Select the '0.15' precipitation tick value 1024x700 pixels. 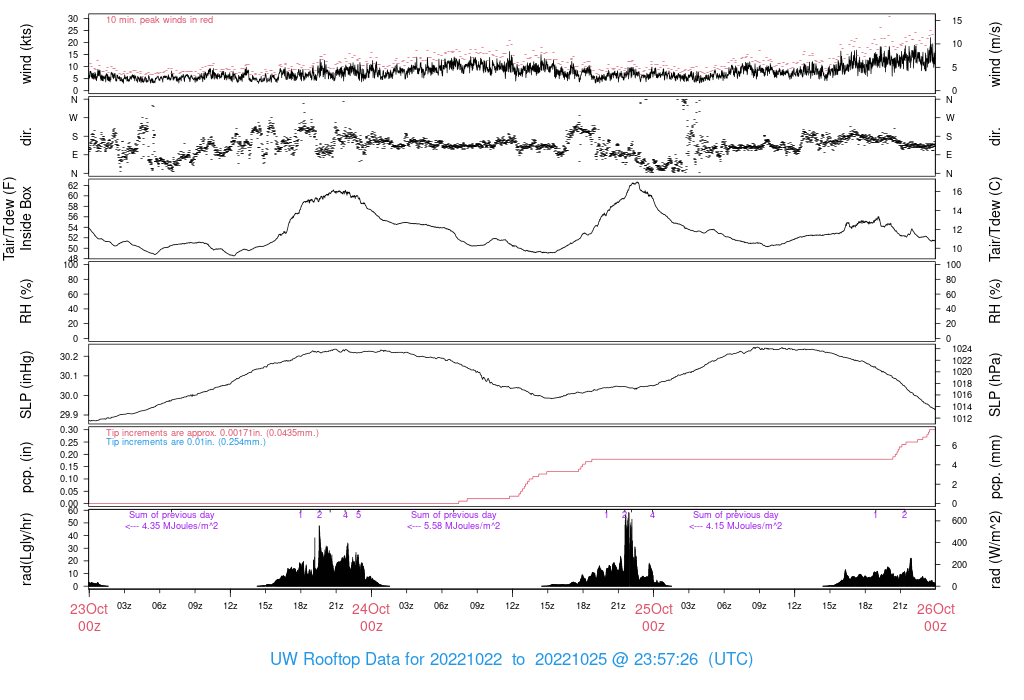point(69,467)
